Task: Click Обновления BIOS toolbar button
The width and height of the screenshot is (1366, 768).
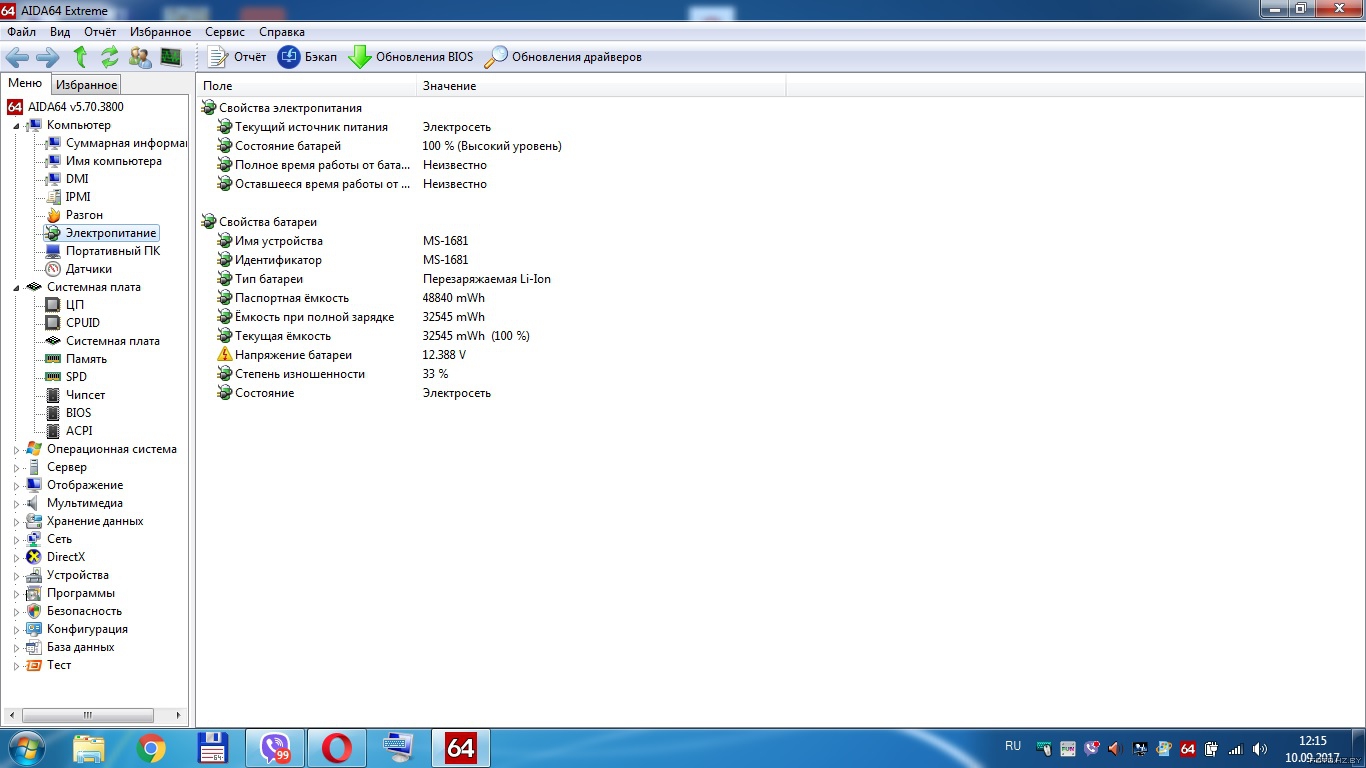Action: [411, 57]
